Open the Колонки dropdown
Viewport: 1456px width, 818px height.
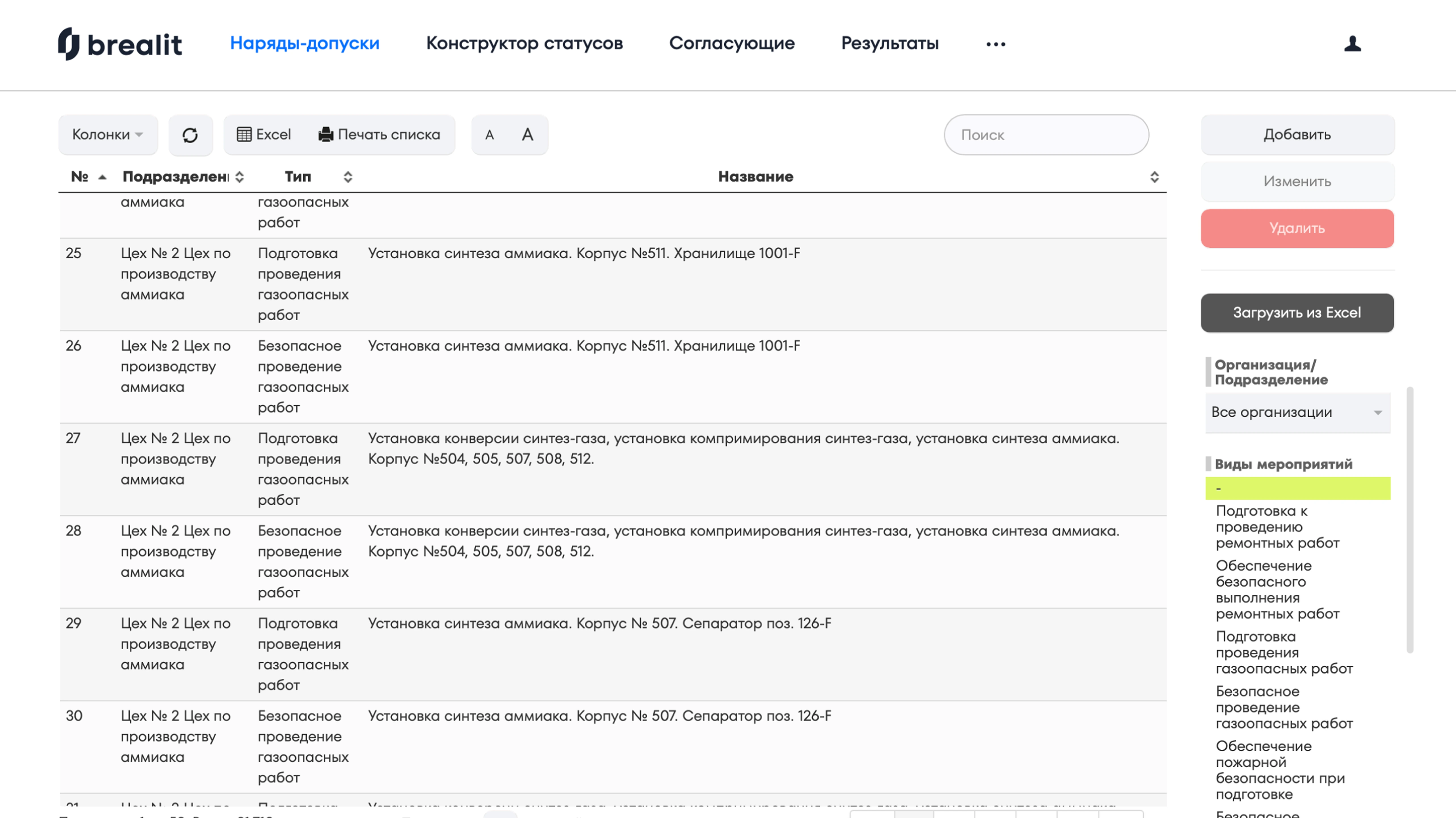108,134
